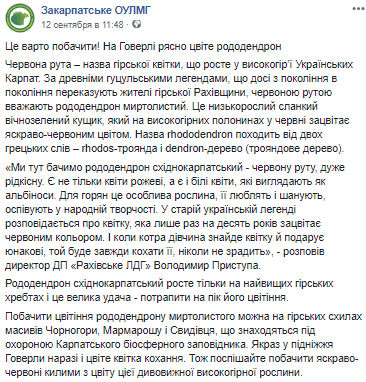Open the Закарпатське ОУЛМГ page name link
The image size is (366, 382).
pos(96,10)
